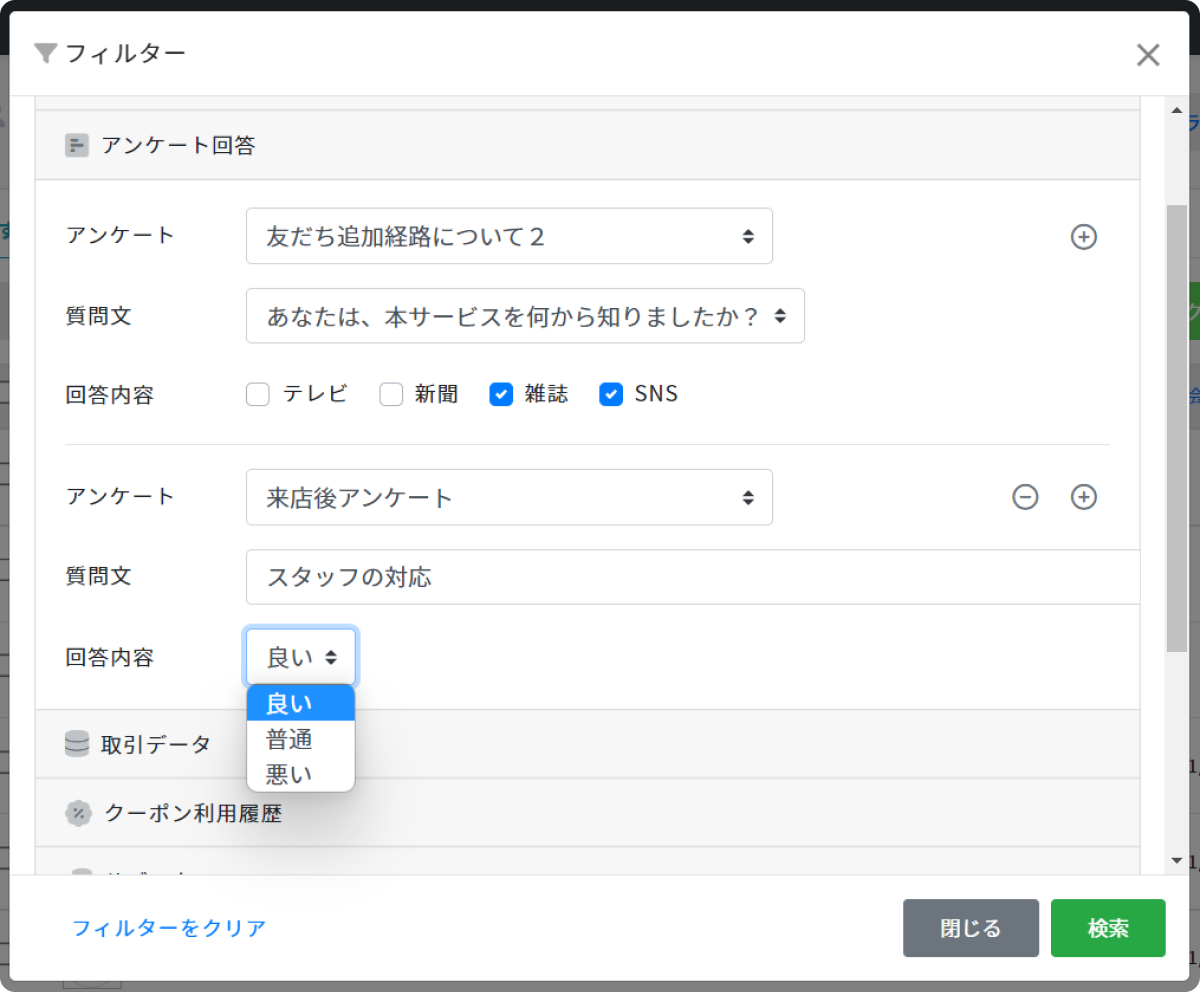
Task: Uncheck the SNS checkbox
Action: coord(611,395)
